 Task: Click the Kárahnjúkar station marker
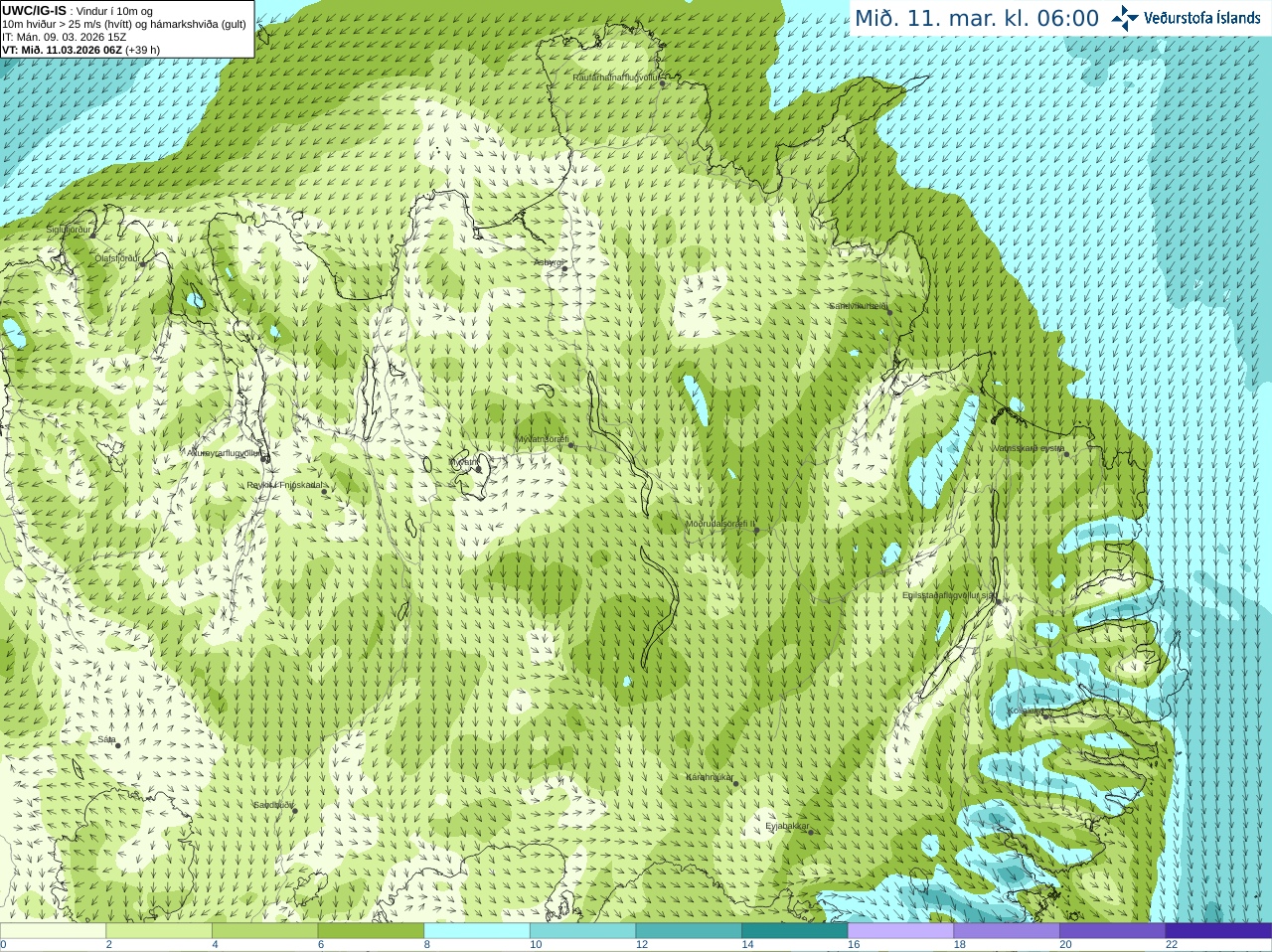click(736, 784)
